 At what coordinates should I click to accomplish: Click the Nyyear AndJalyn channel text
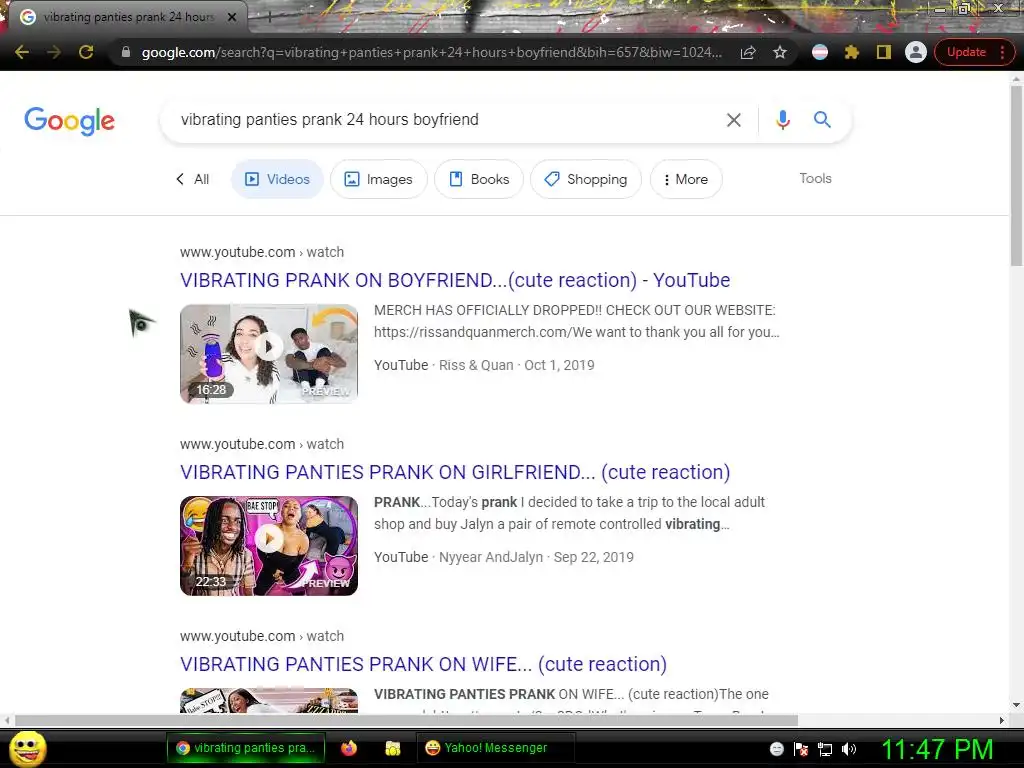(490, 557)
